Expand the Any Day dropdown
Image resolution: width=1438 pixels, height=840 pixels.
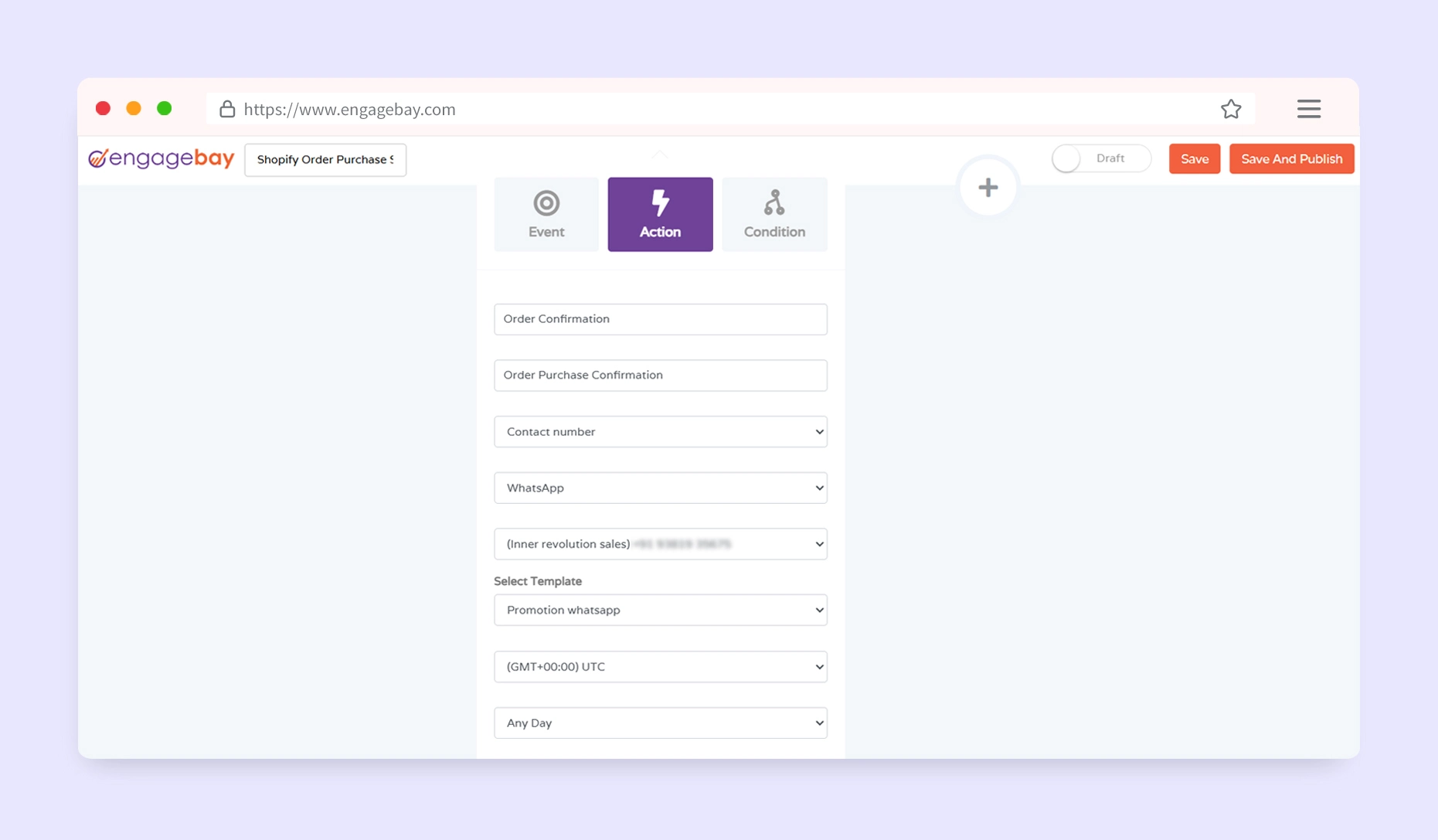pos(660,723)
